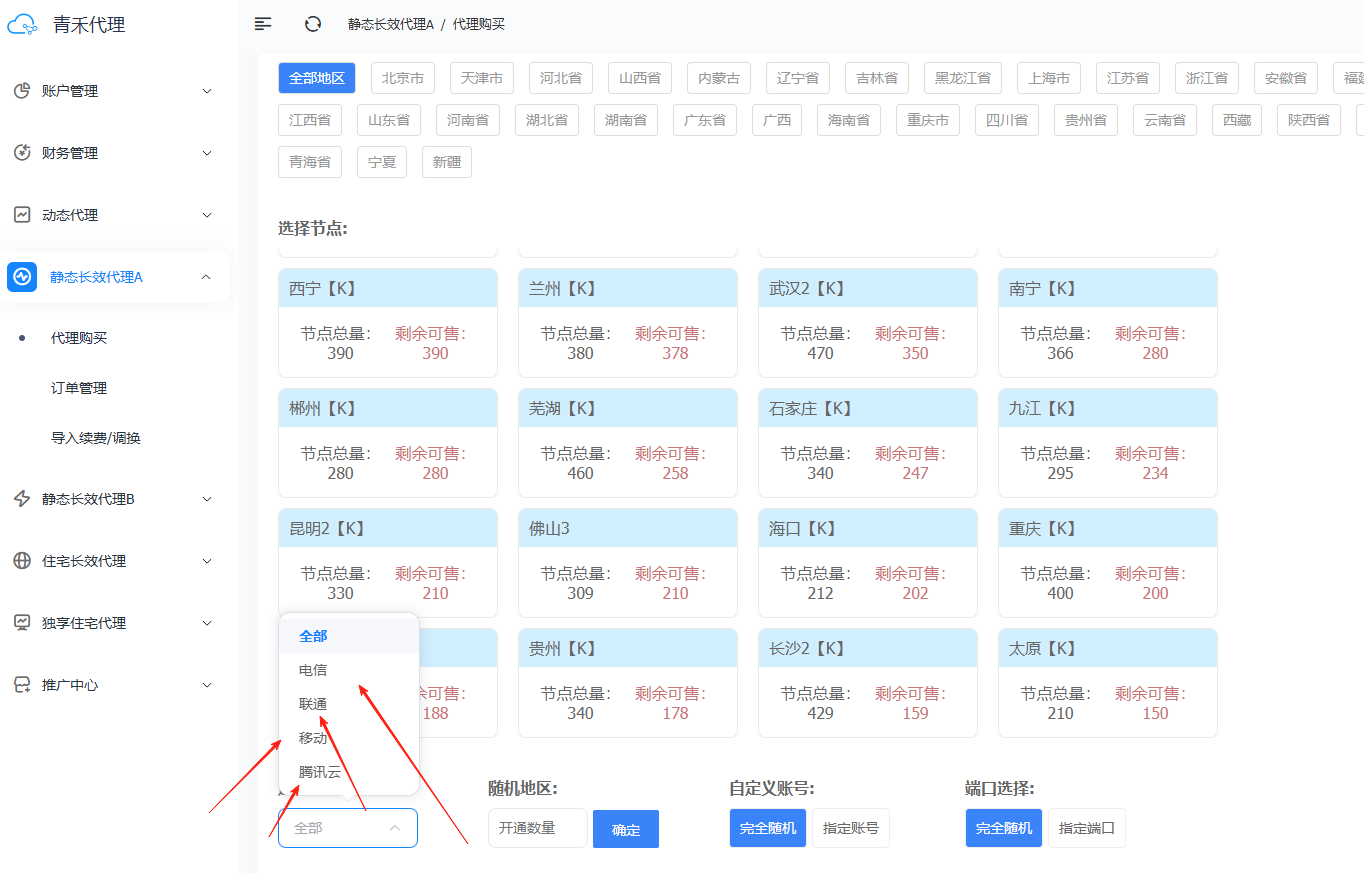Switch to 指定账号 option
Screen dimensions: 1364x873
point(850,828)
